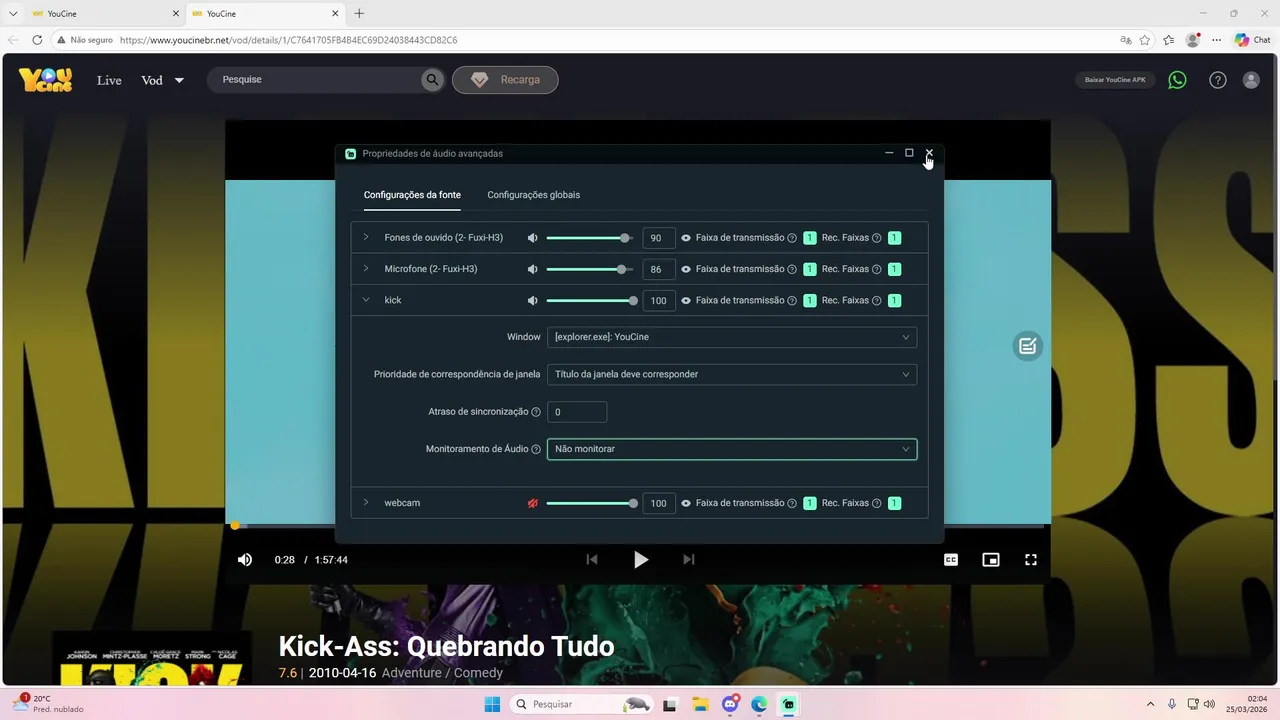Click the Atraso de sincronização input field
Image resolution: width=1280 pixels, height=720 pixels.
577,412
